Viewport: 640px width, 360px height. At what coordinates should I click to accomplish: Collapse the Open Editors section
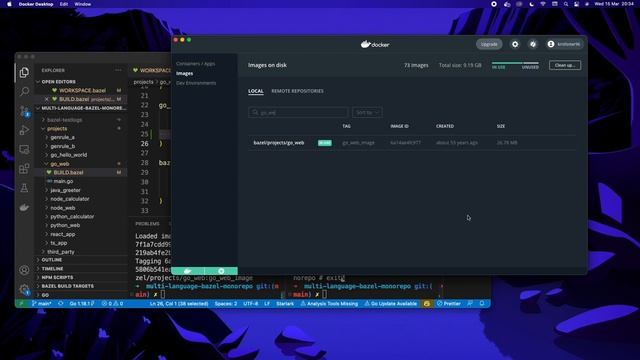58,82
